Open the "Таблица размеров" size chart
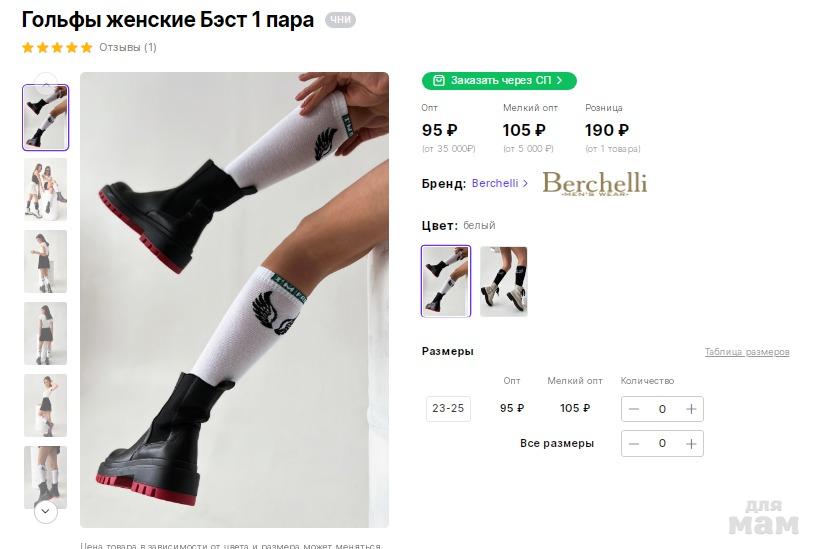The image size is (814, 549). 746,352
